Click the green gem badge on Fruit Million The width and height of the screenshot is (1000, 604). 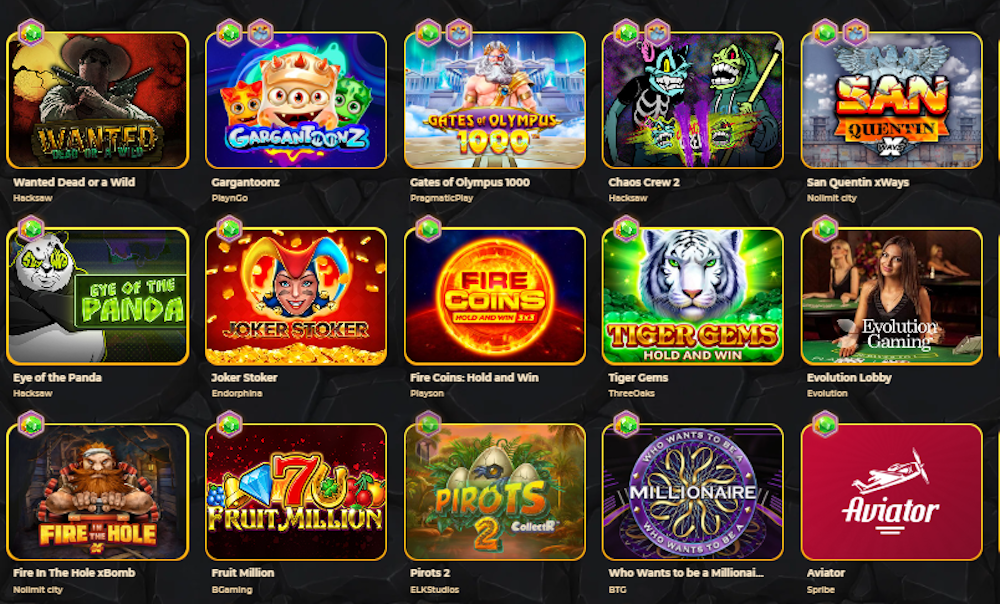pos(229,424)
